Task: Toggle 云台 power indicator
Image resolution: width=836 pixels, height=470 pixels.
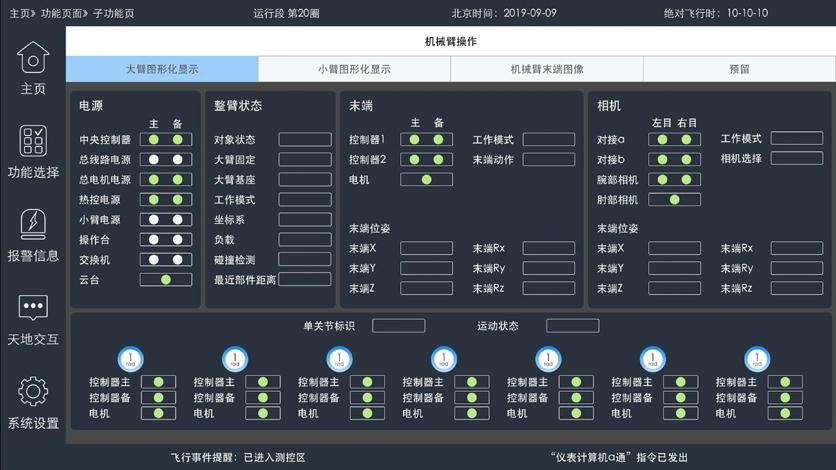Action: tap(166, 280)
